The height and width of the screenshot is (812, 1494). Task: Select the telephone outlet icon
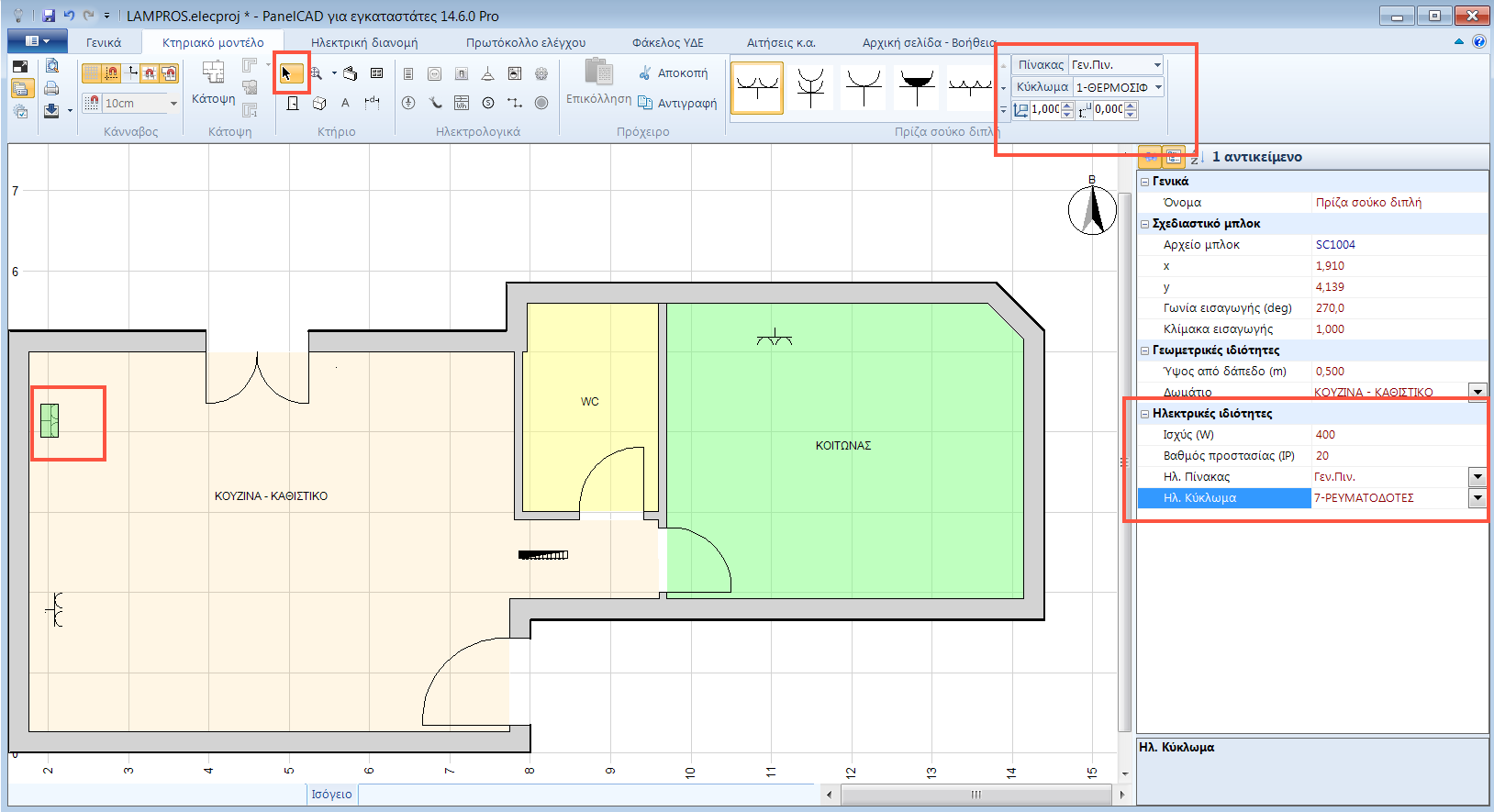(435, 103)
